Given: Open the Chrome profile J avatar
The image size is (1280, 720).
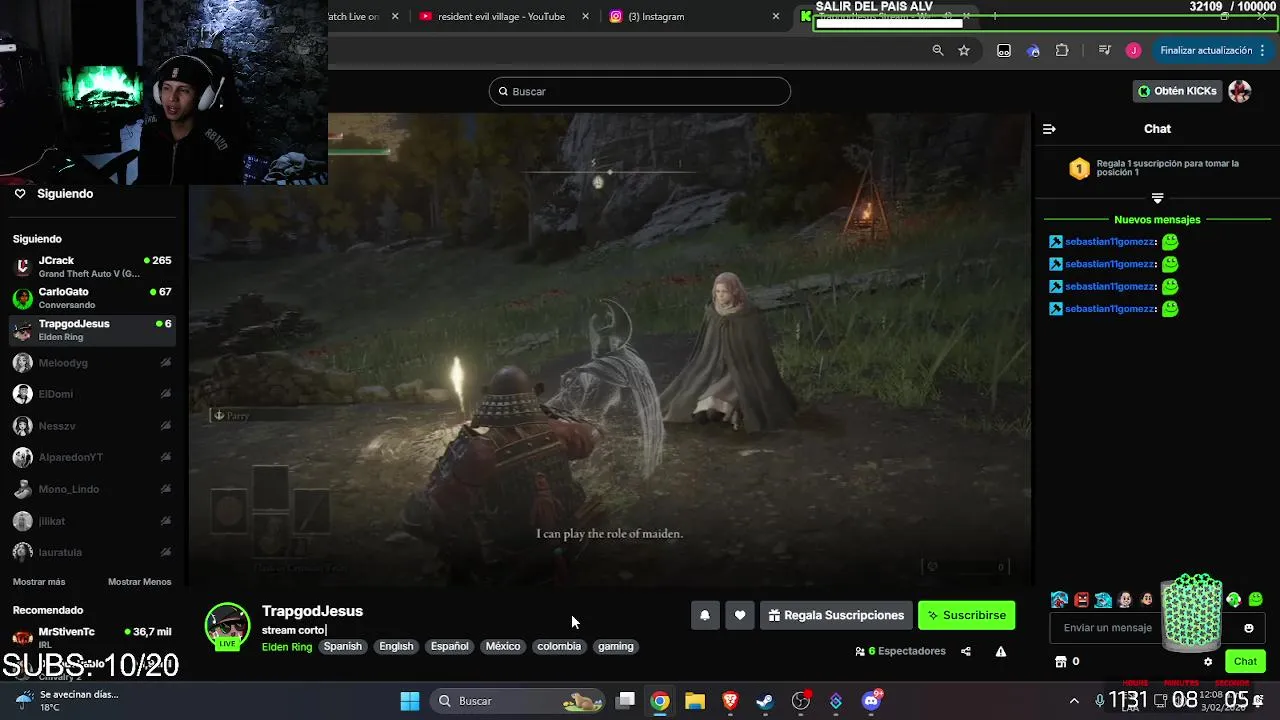Looking at the screenshot, I should (x=1133, y=50).
